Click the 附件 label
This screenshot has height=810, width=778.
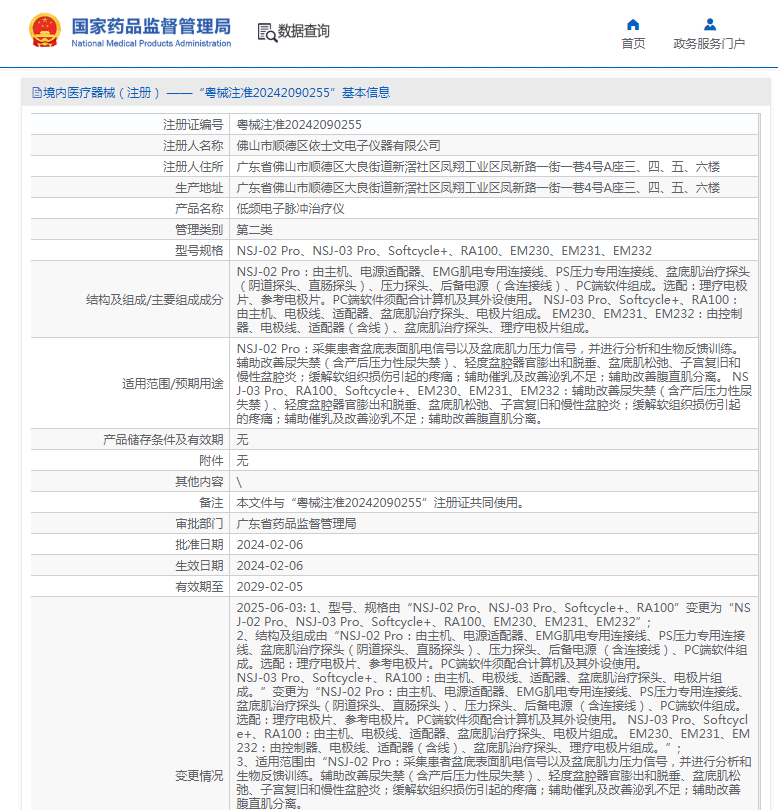tap(211, 461)
